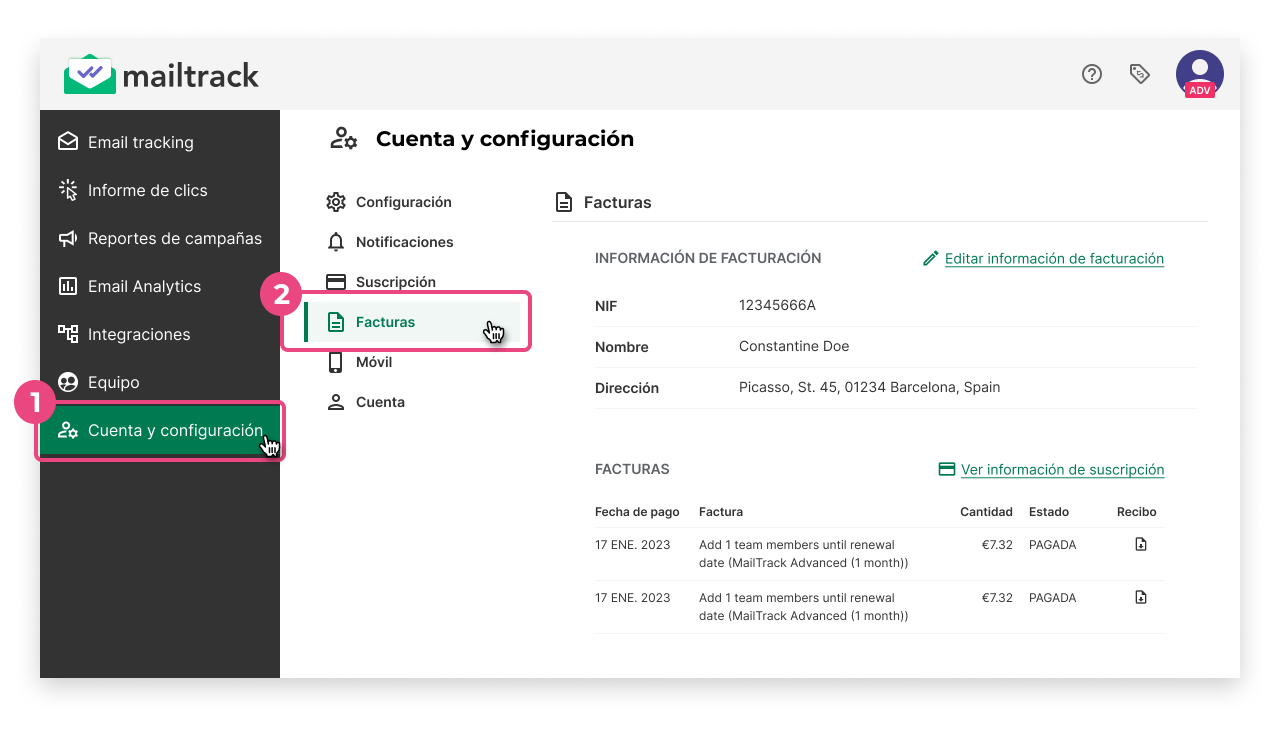Open the ADV profile avatar menu
The width and height of the screenshot is (1280, 734).
tap(1199, 74)
